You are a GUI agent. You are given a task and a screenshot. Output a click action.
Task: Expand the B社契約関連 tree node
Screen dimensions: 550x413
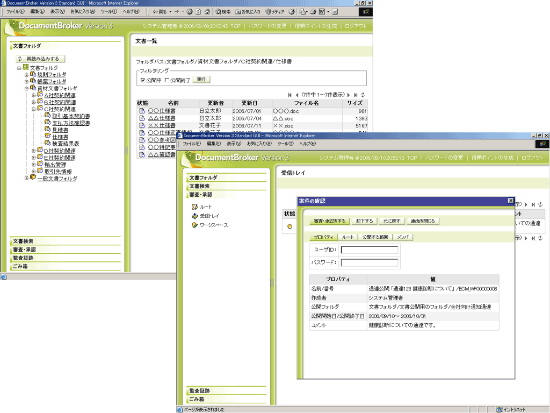[x=34, y=102]
